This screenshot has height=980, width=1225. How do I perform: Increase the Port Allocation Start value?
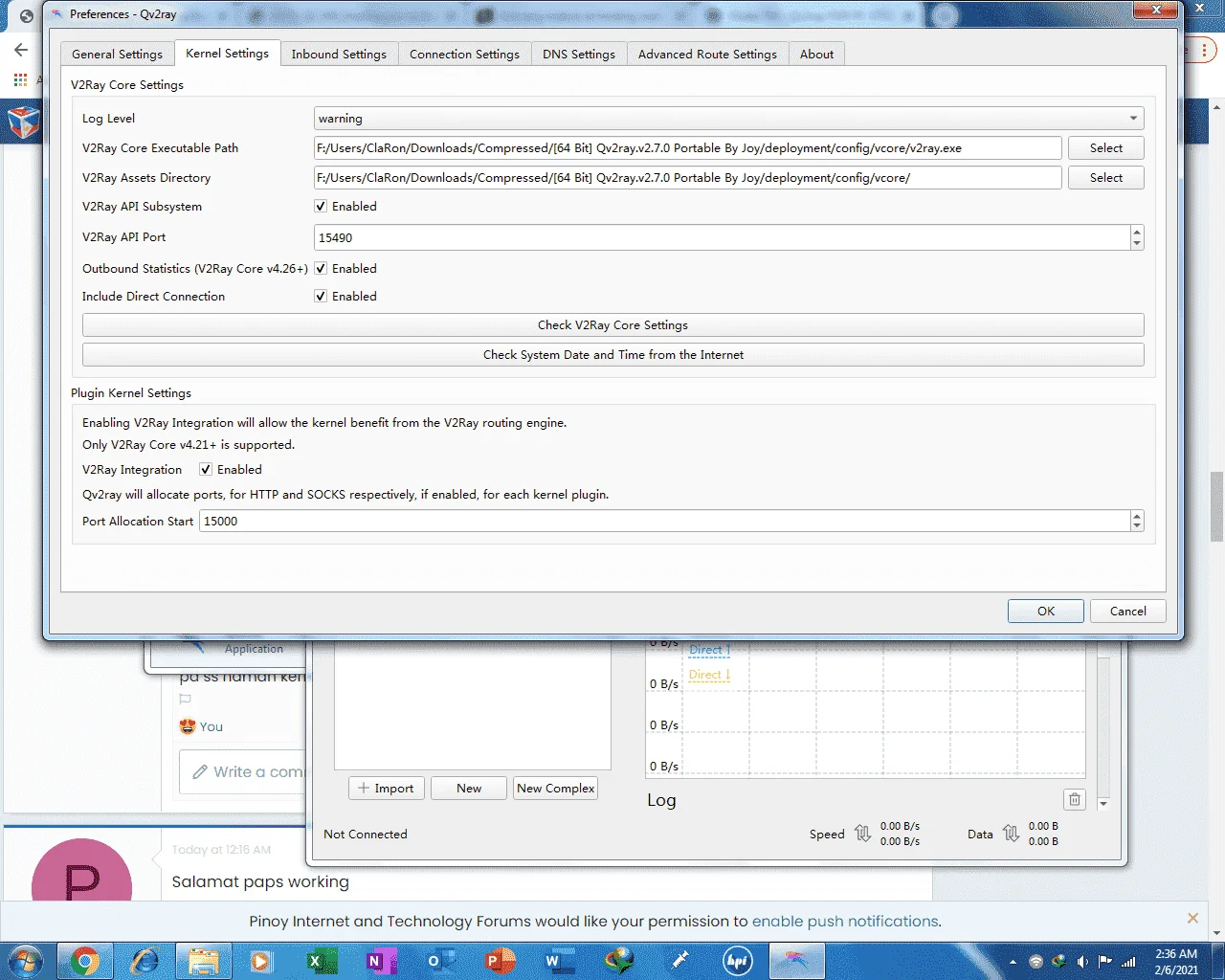coord(1137,516)
